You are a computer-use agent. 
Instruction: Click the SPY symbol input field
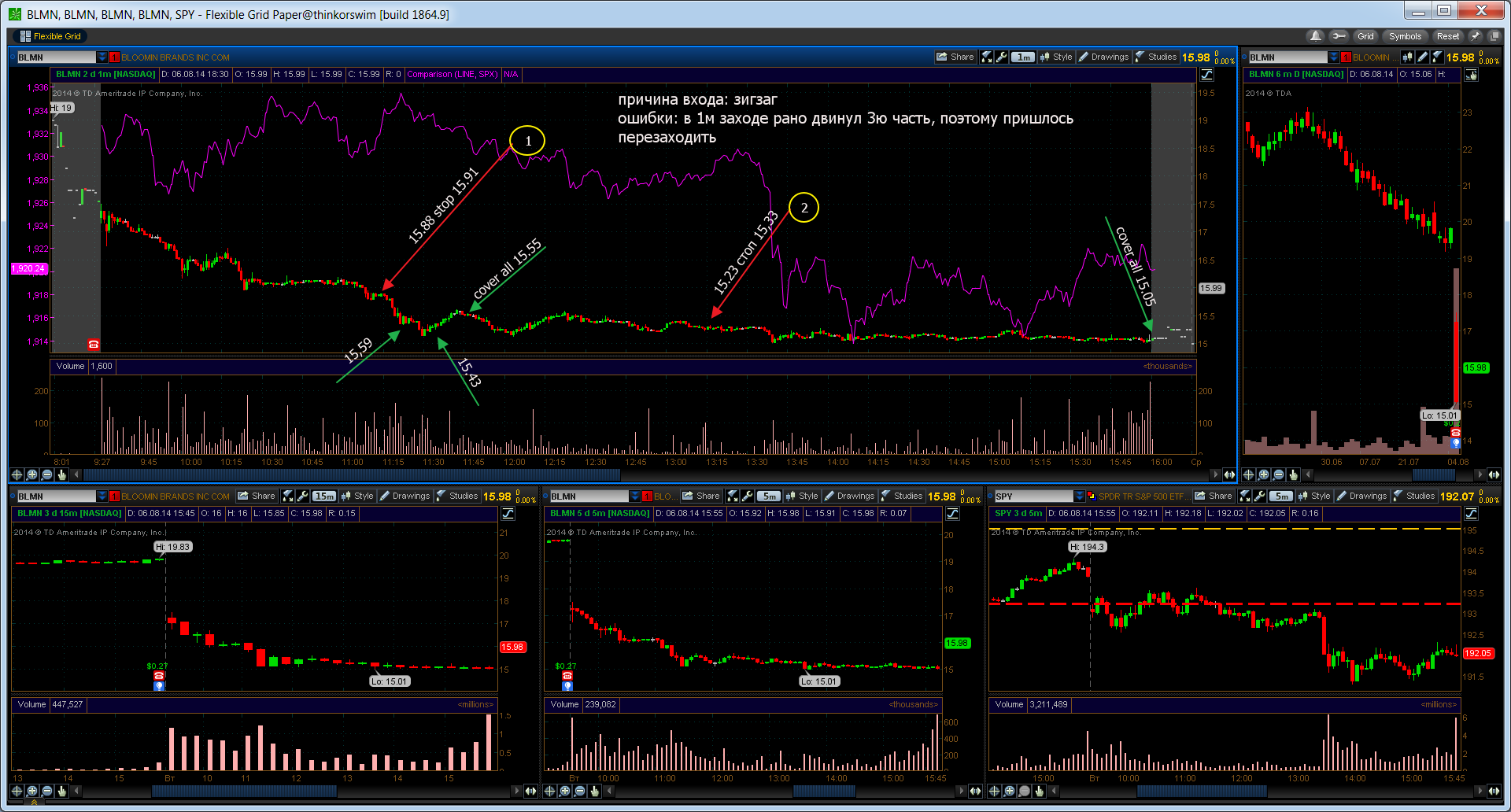[x=1033, y=496]
